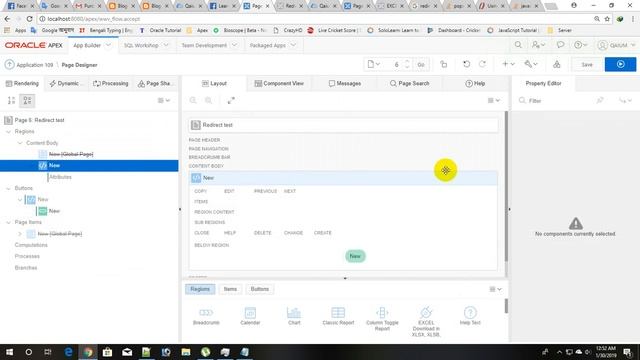Click the layout zoom in icon
This screenshot has height=360, width=640.
(208, 100)
